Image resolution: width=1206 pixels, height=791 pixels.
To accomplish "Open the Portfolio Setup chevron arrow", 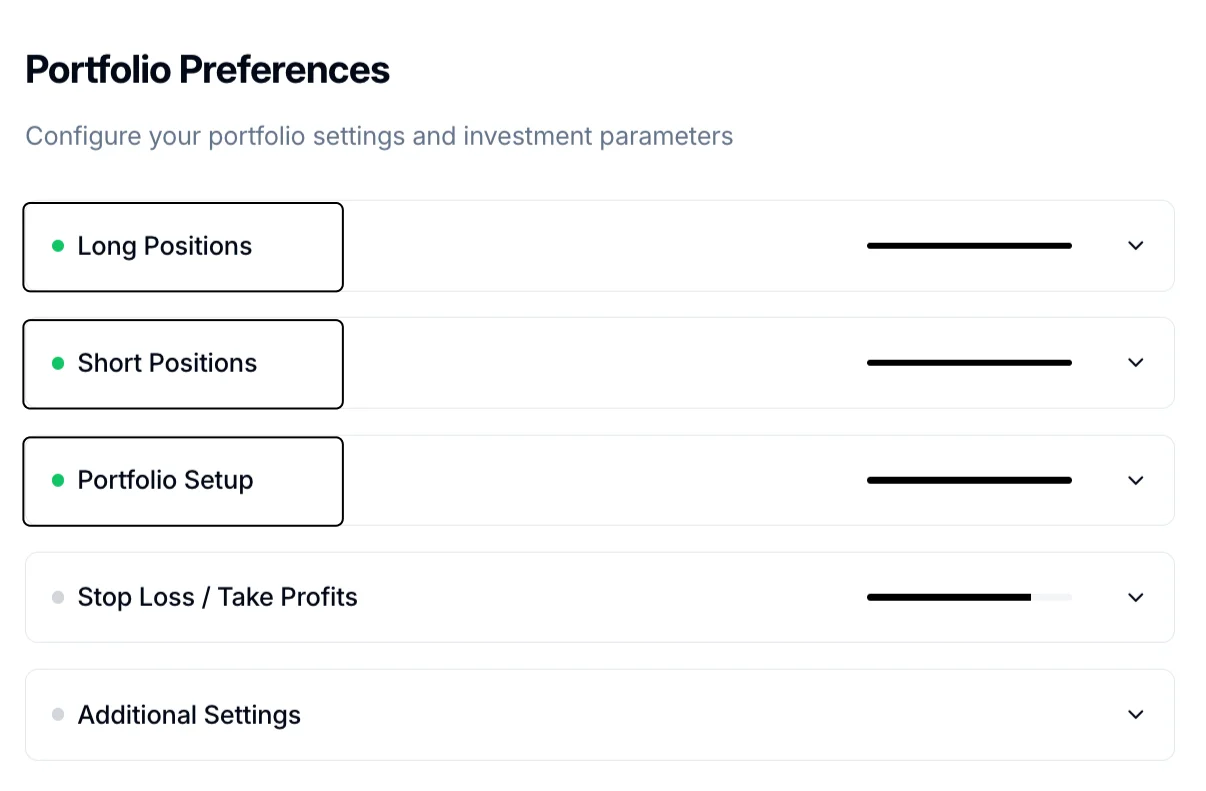I will coord(1135,480).
